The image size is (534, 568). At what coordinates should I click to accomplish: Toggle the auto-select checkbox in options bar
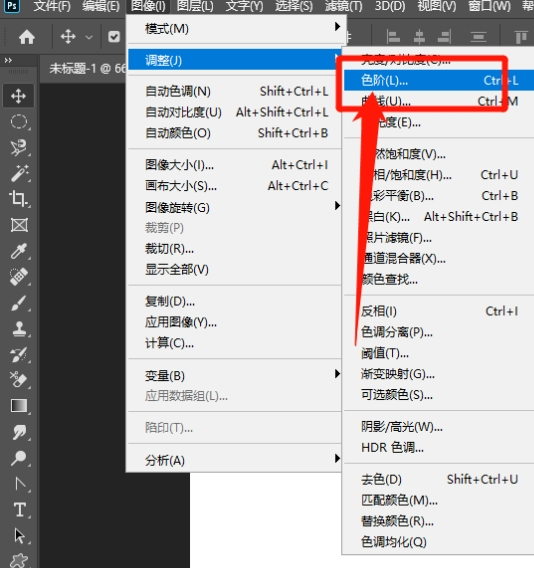[114, 37]
